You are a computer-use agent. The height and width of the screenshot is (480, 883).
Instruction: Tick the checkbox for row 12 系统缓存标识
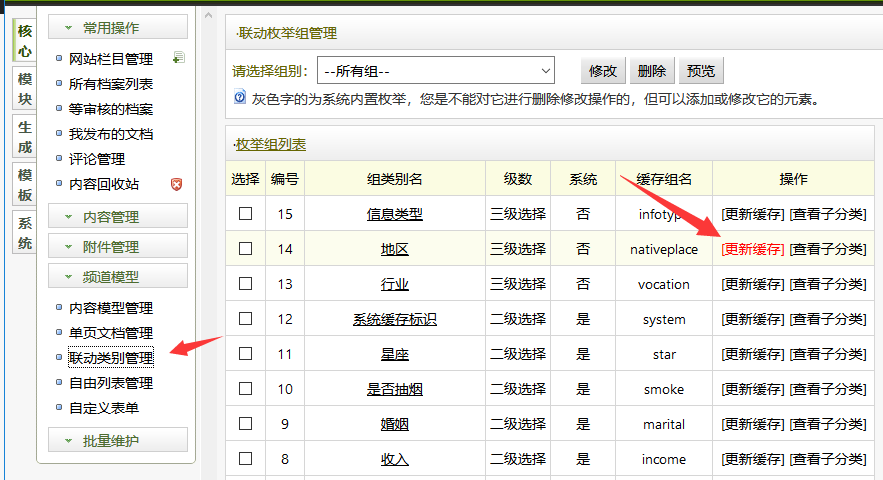point(246,318)
